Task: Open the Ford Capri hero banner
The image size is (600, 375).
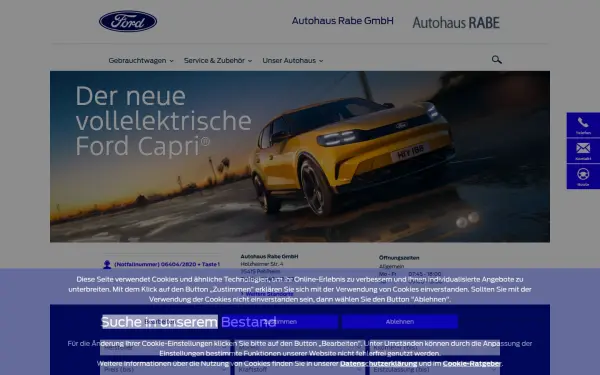Action: pyautogui.click(x=300, y=157)
